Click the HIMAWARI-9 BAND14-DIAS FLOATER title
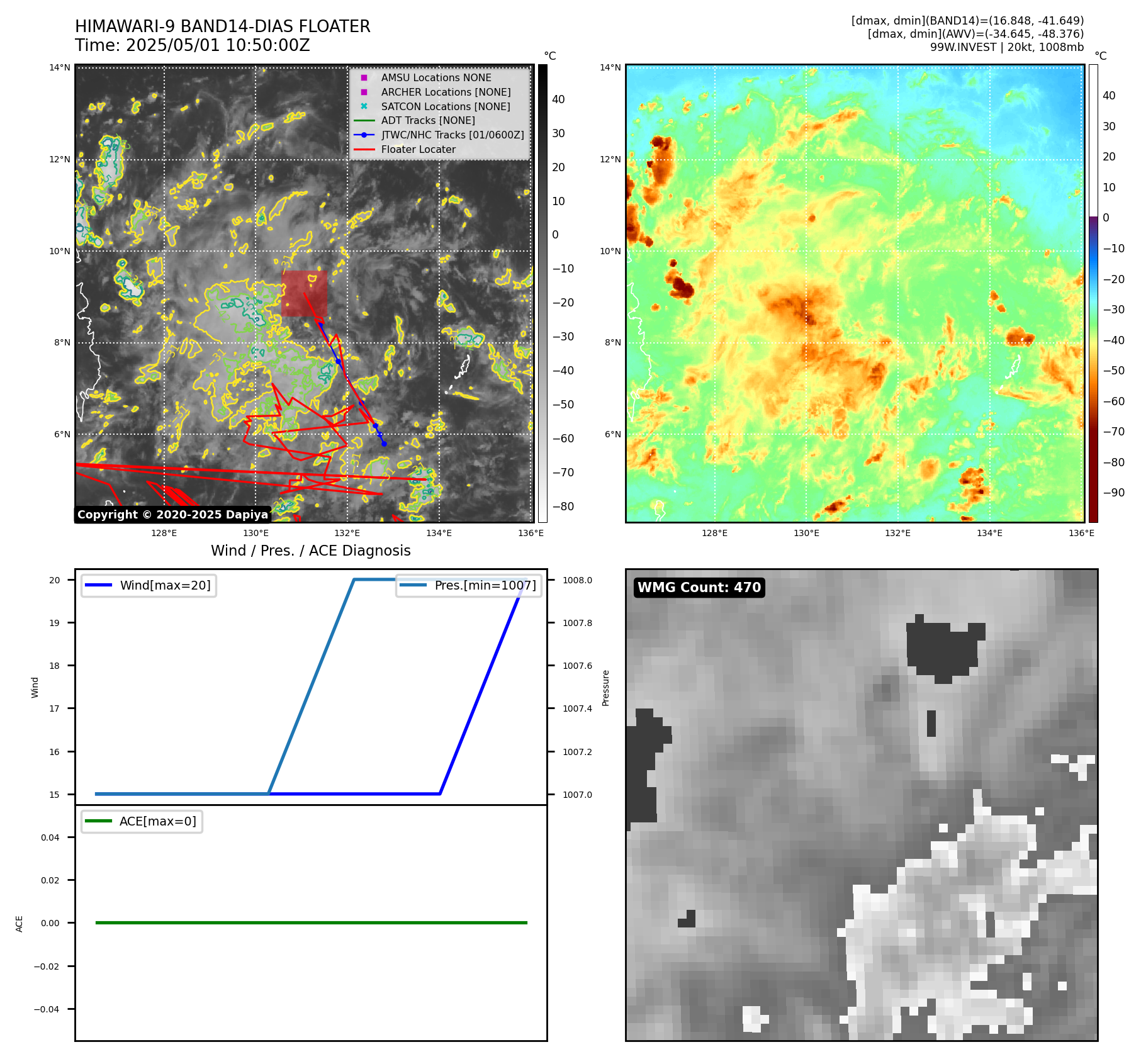This screenshot has width=1141, height=1064. pos(223,26)
